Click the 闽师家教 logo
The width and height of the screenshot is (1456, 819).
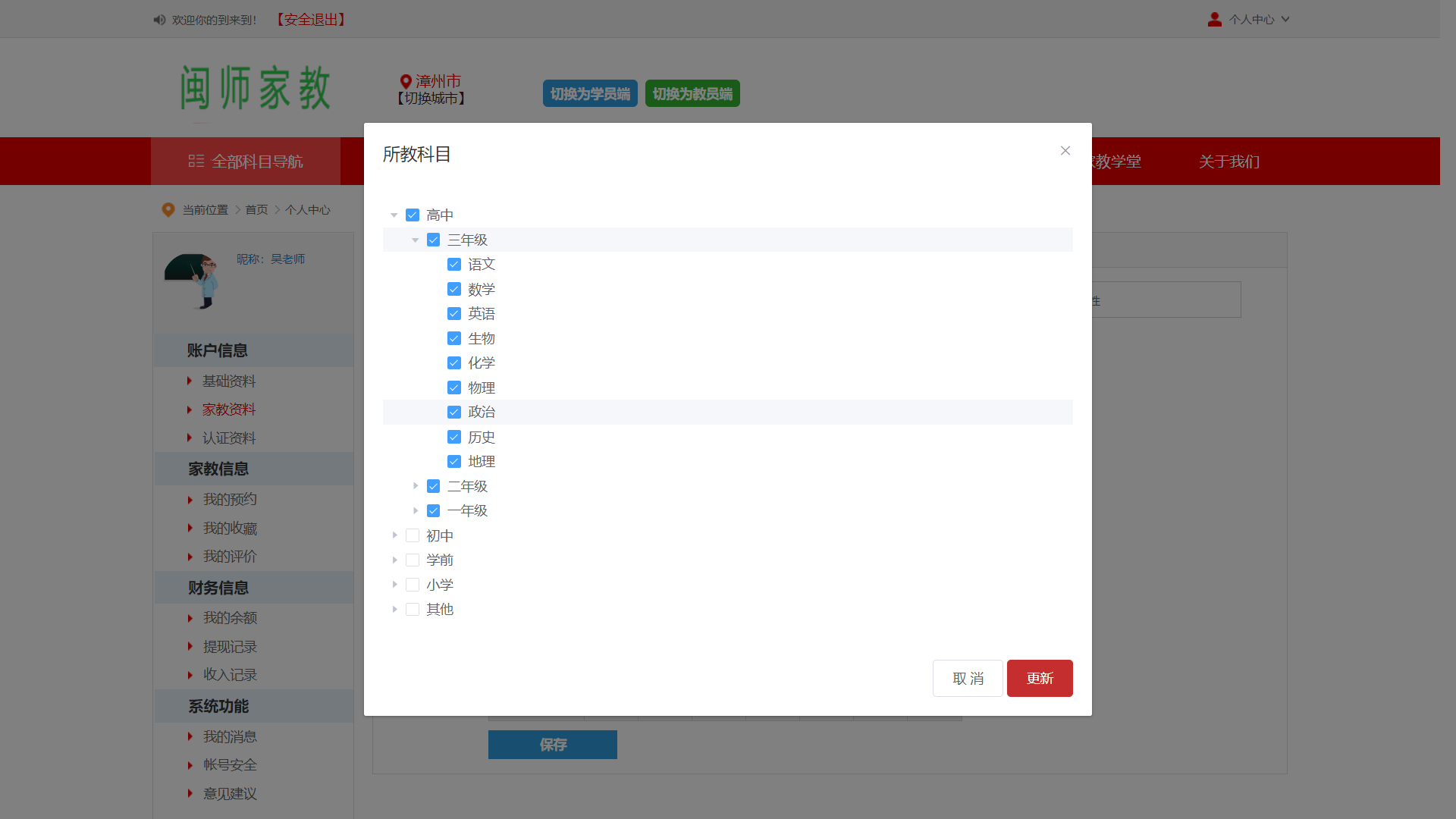[256, 88]
